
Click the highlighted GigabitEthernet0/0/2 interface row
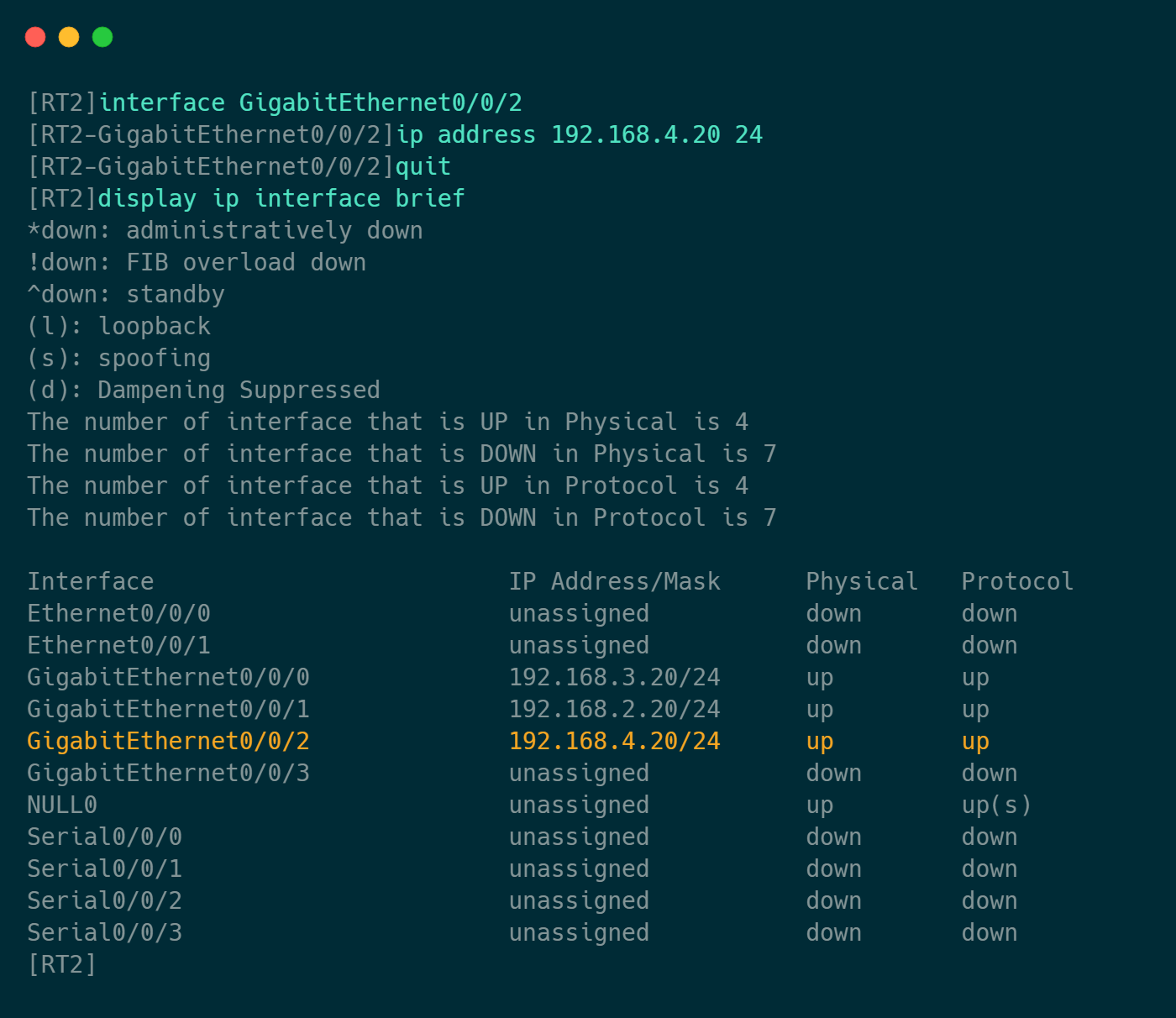pos(168,741)
